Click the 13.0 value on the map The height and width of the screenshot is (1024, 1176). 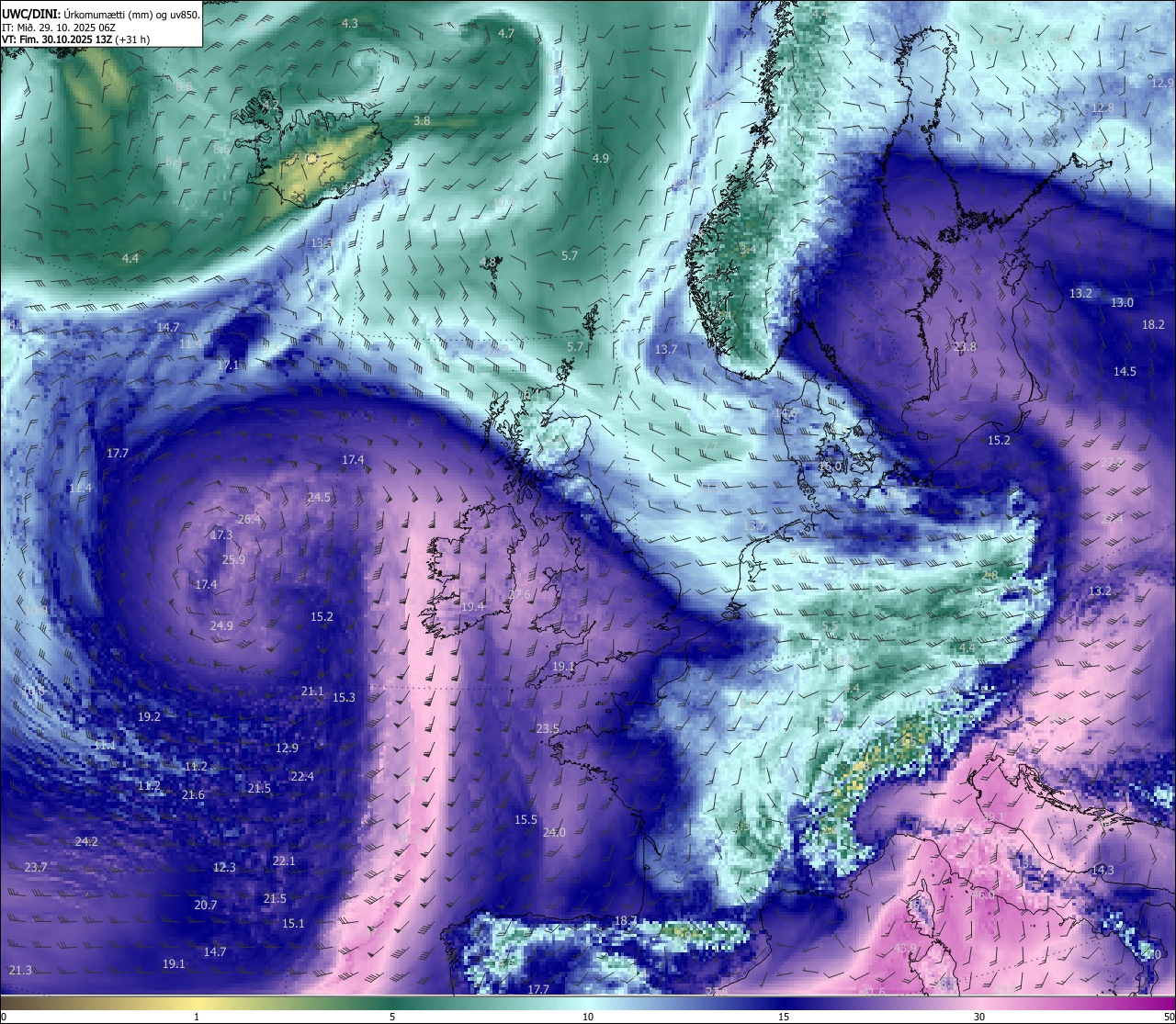coord(1122,302)
